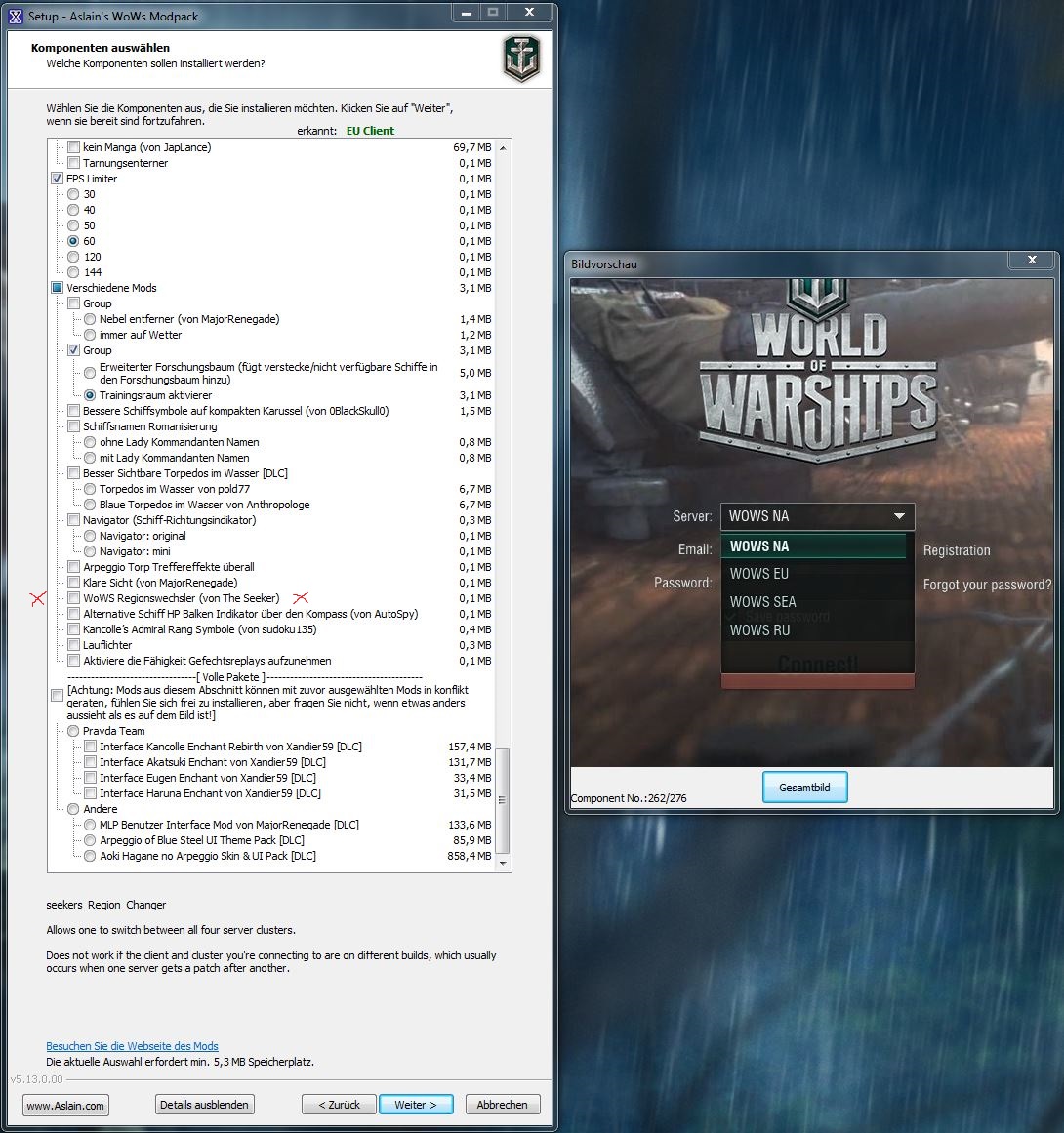Check Arpeggio Torp Treffereffekte überall
The width and height of the screenshot is (1064, 1133).
pos(74,566)
